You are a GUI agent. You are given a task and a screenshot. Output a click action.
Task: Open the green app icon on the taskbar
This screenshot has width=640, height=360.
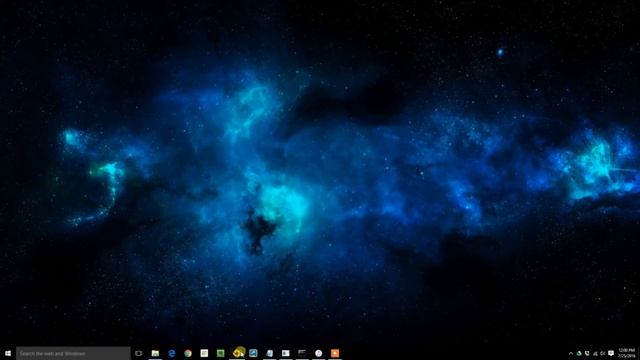coord(220,353)
